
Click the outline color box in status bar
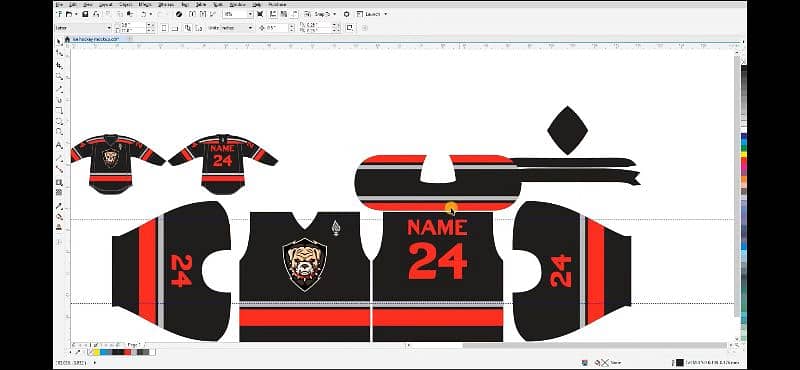click(679, 362)
